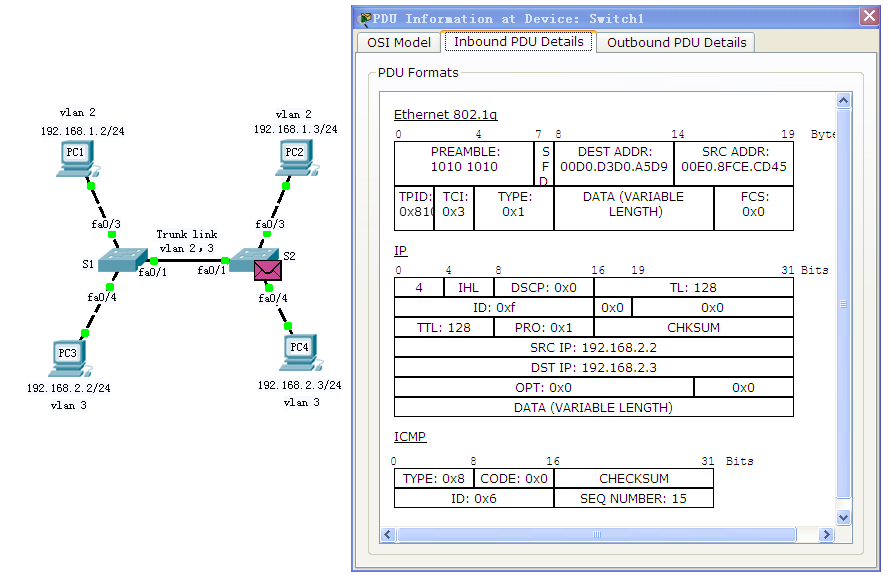Click the horizontal scrollbar left arrow
Viewport: 889px width, 575px height.
[388, 534]
